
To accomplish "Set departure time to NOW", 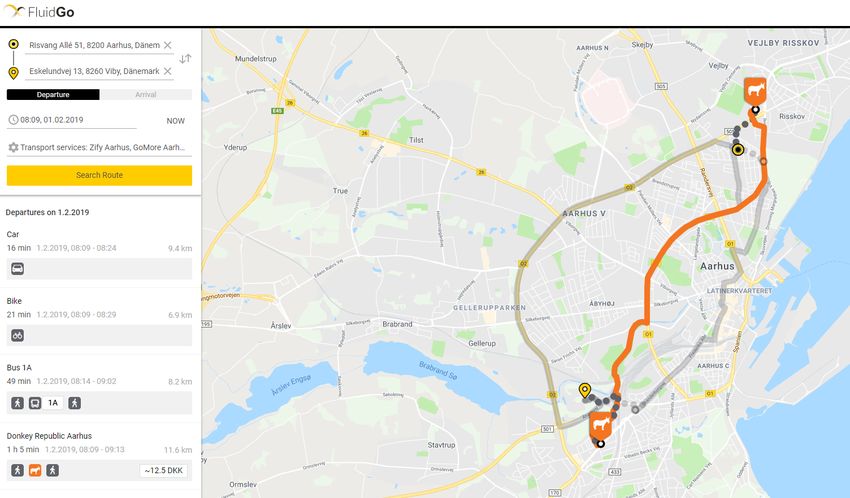I will click(176, 121).
